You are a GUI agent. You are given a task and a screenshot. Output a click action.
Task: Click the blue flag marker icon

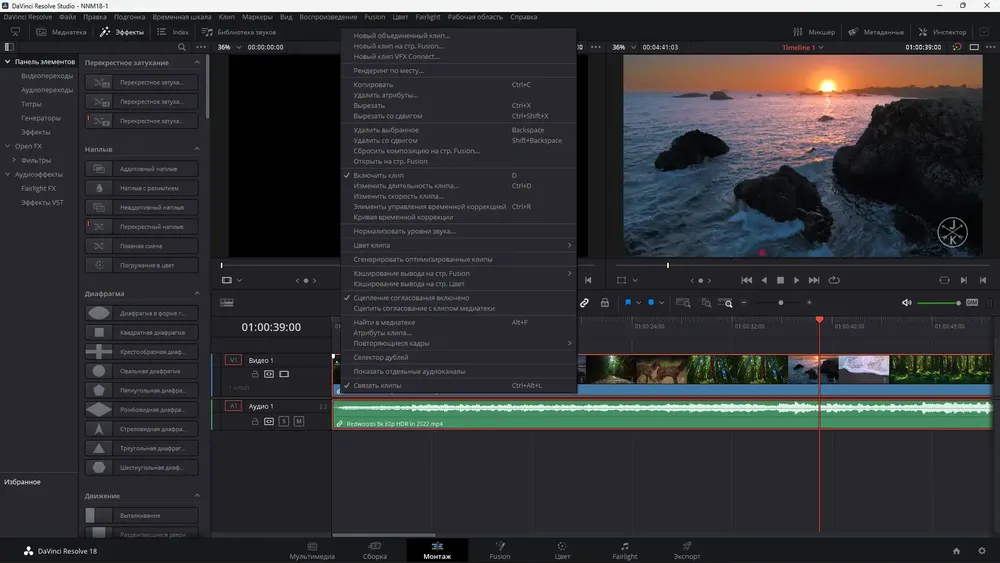coord(628,303)
